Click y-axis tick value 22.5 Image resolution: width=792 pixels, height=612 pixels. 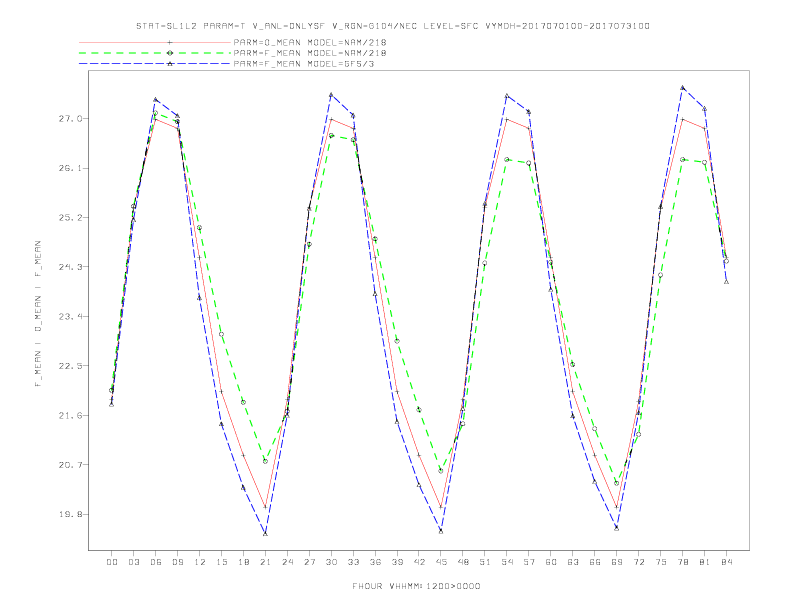pos(70,366)
